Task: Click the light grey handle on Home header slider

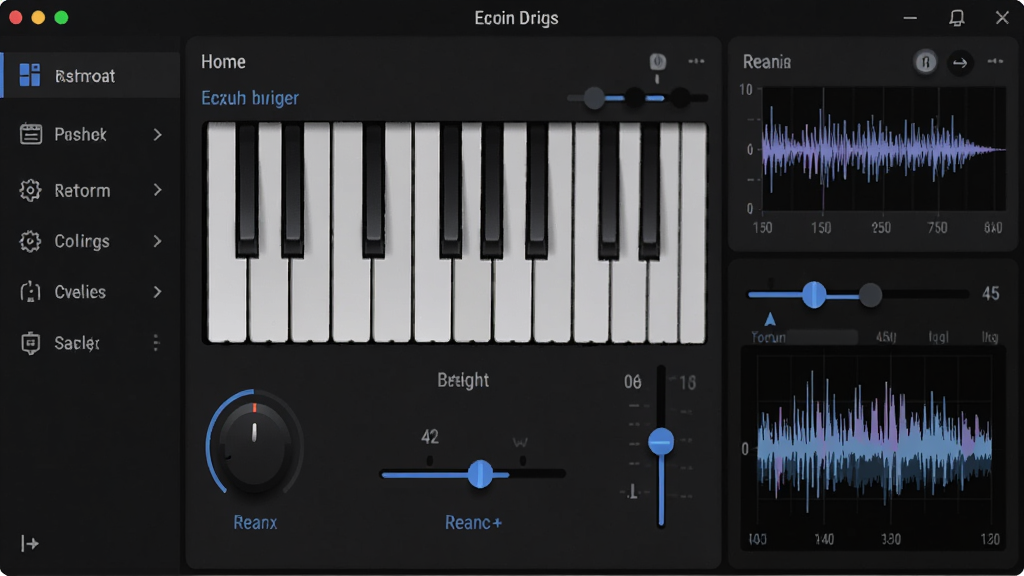Action: point(594,99)
